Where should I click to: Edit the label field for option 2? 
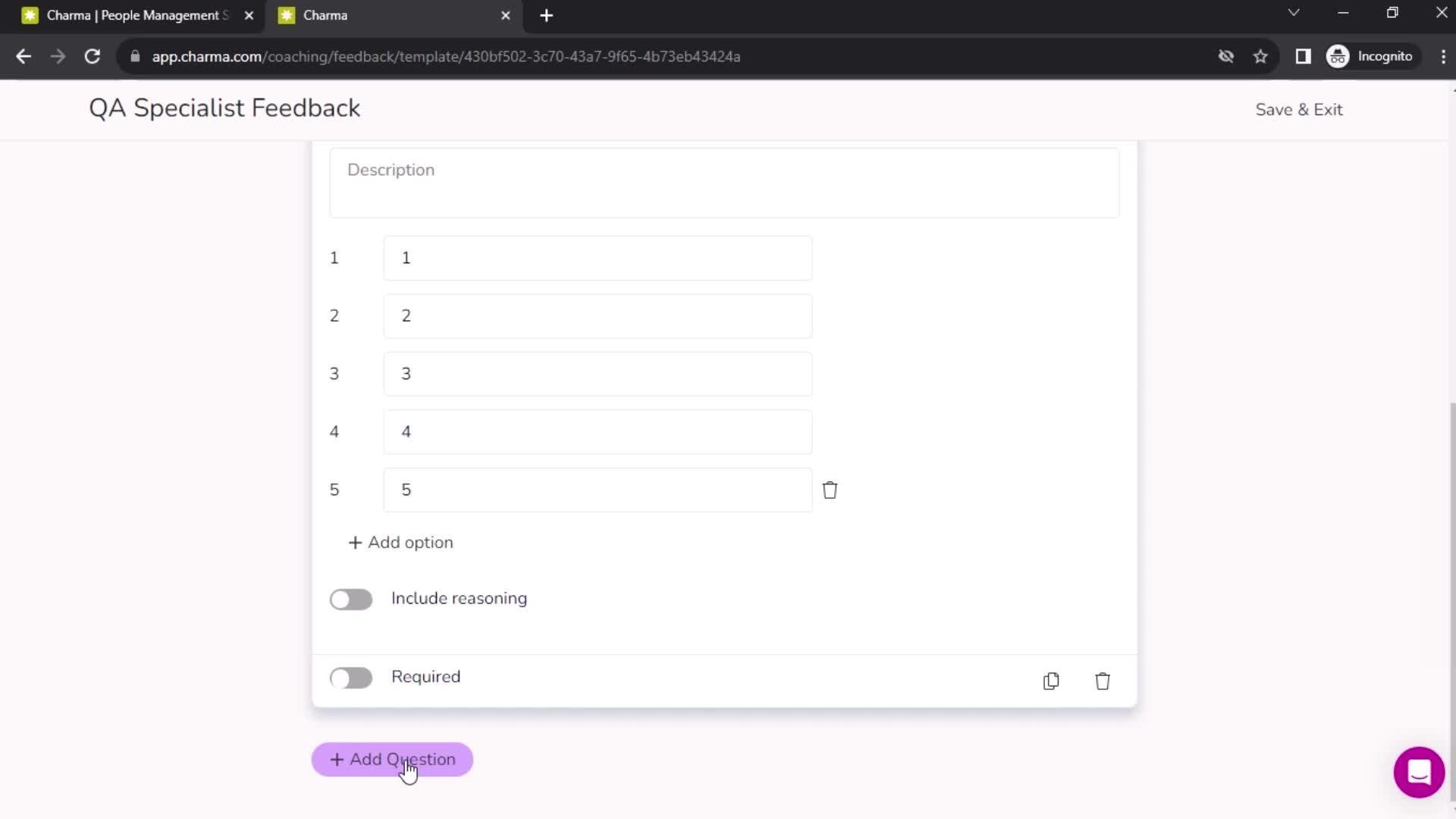(598, 316)
